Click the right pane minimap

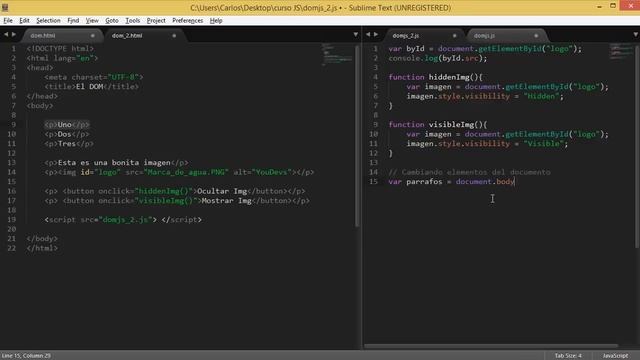coord(621,52)
